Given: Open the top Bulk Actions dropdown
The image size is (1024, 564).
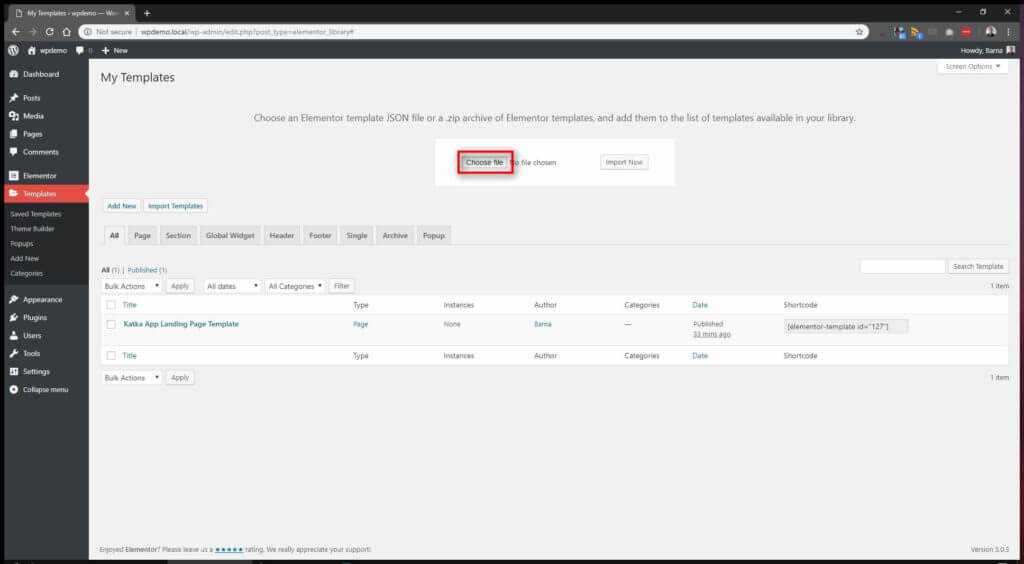Looking at the screenshot, I should point(131,286).
